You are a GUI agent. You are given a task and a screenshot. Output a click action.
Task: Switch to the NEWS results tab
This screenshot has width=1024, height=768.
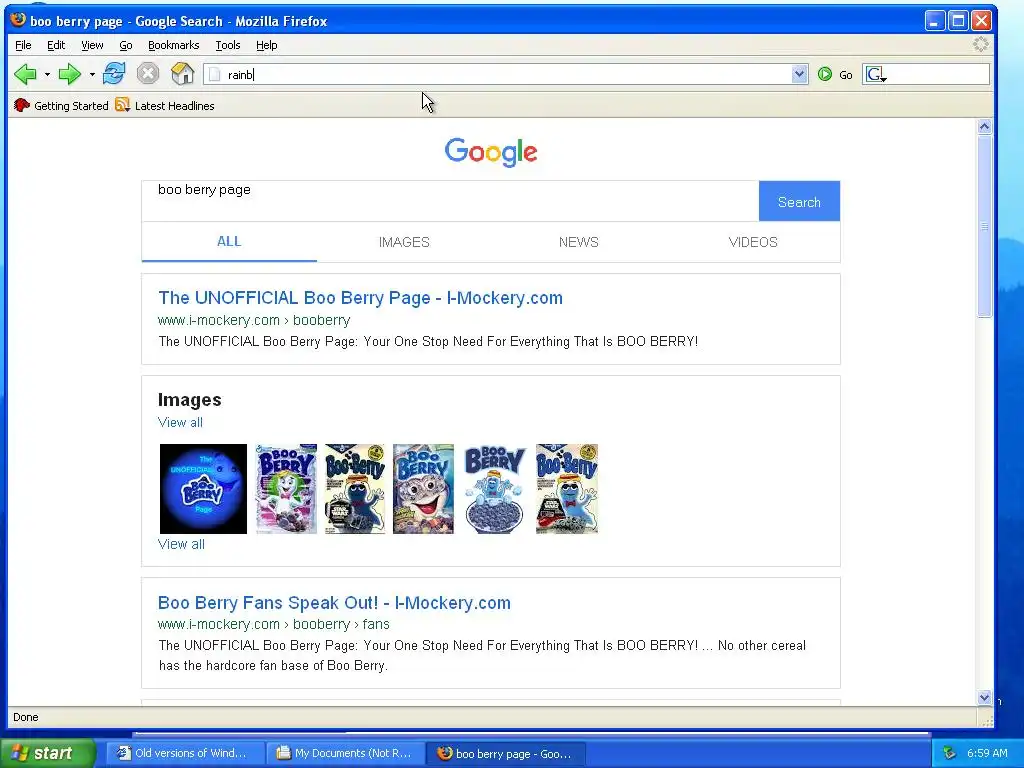point(579,242)
